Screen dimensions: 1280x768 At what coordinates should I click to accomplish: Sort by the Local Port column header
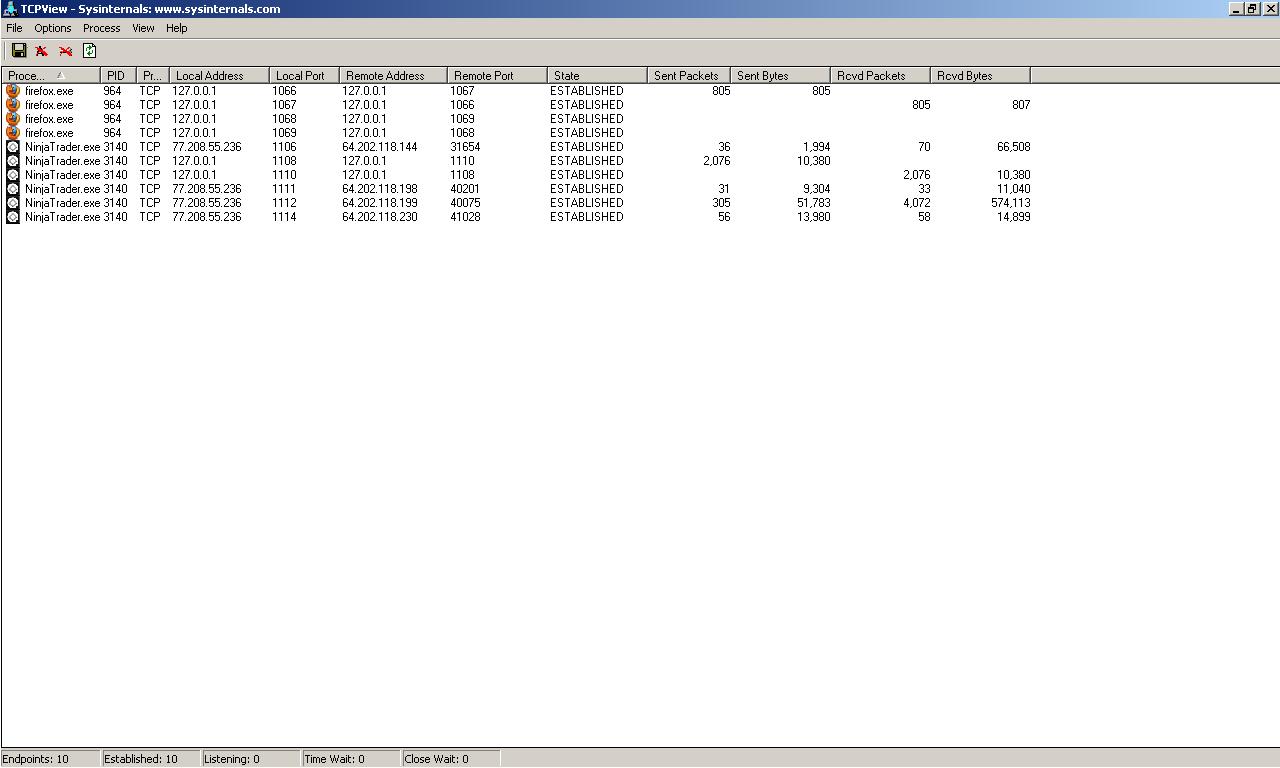[305, 76]
